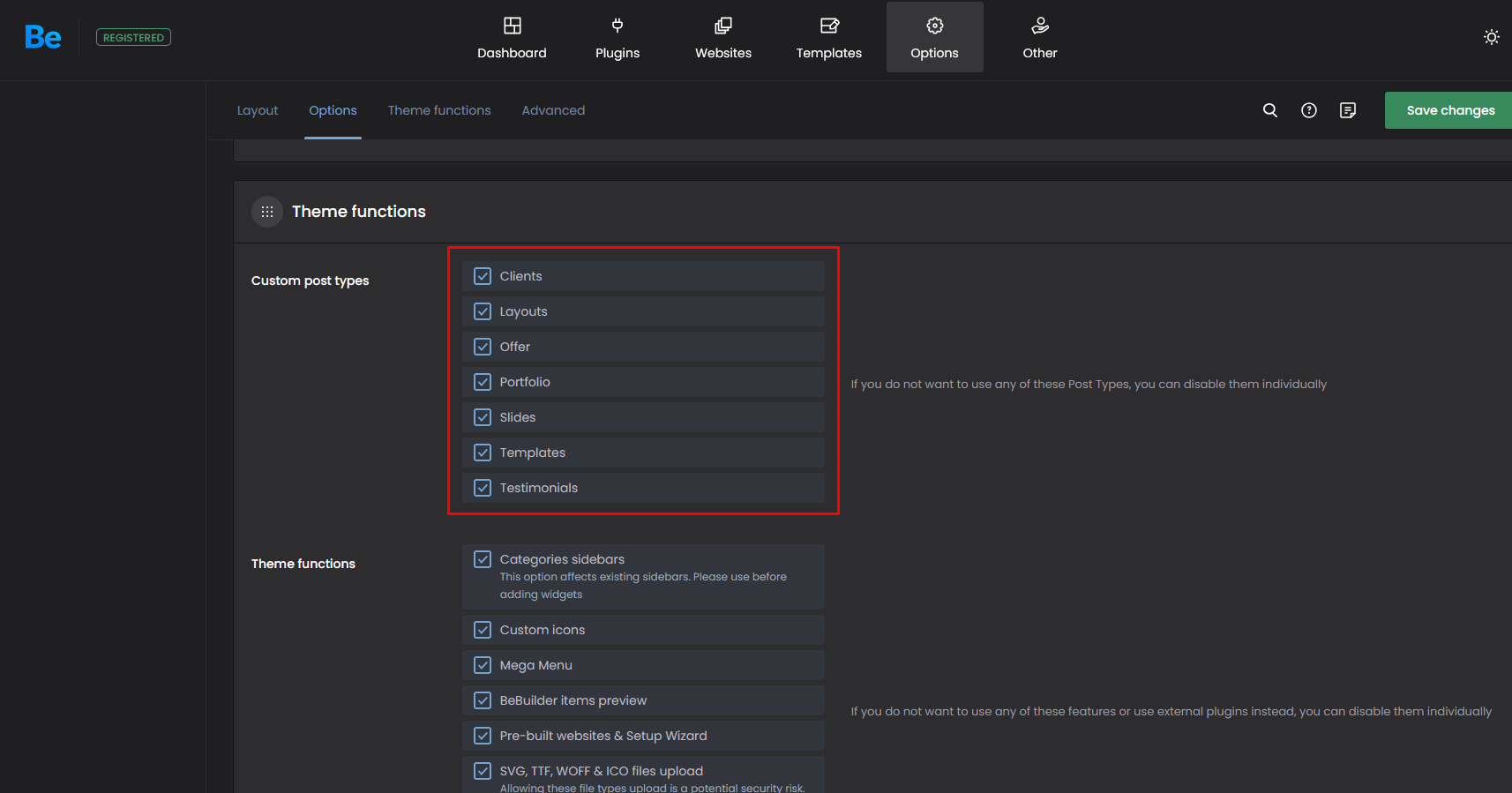Click the help question mark icon
Image resolution: width=1512 pixels, height=793 pixels.
[1308, 110]
